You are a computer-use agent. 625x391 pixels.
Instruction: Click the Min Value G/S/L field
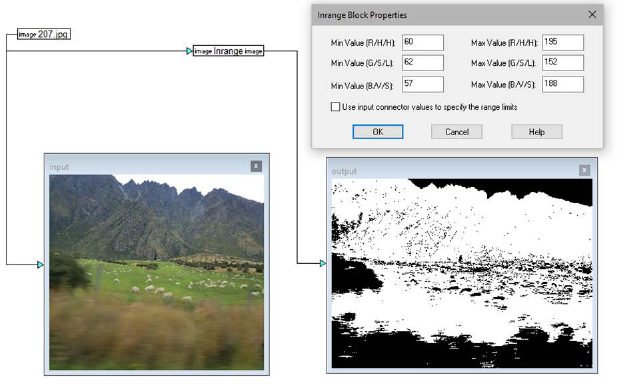pyautogui.click(x=423, y=63)
